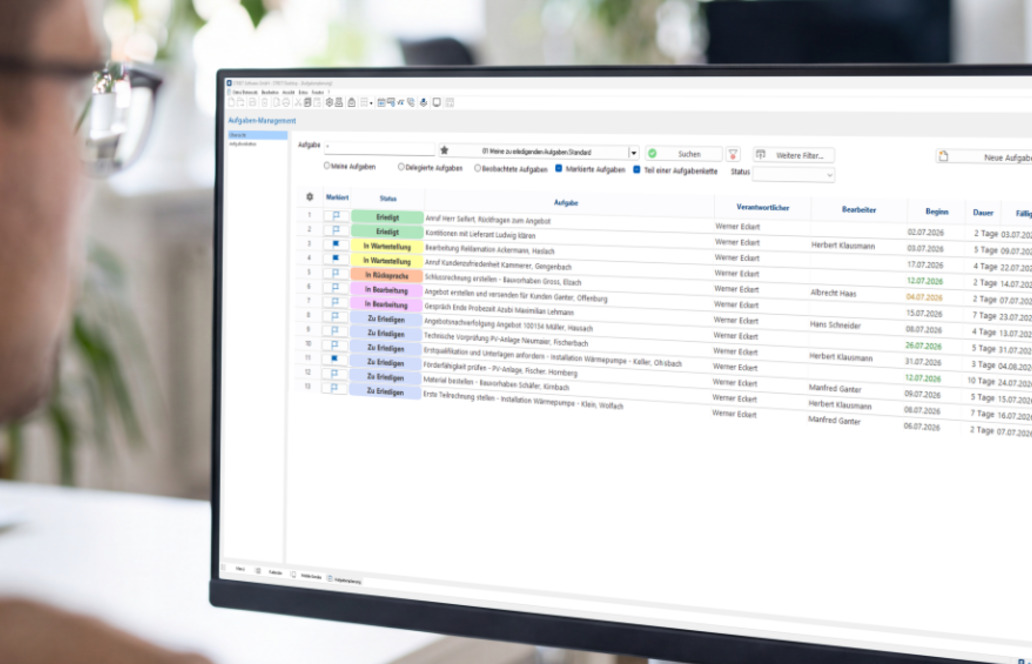Click the green date '26.07.2026'
This screenshot has height=664, width=1032.
point(923,345)
